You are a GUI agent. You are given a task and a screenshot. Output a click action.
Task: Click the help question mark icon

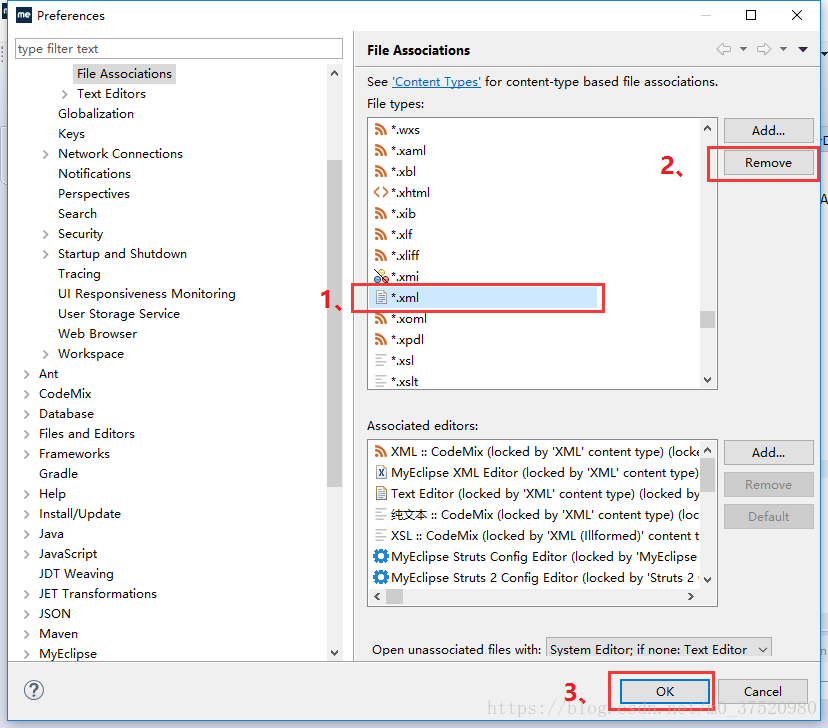(x=34, y=690)
